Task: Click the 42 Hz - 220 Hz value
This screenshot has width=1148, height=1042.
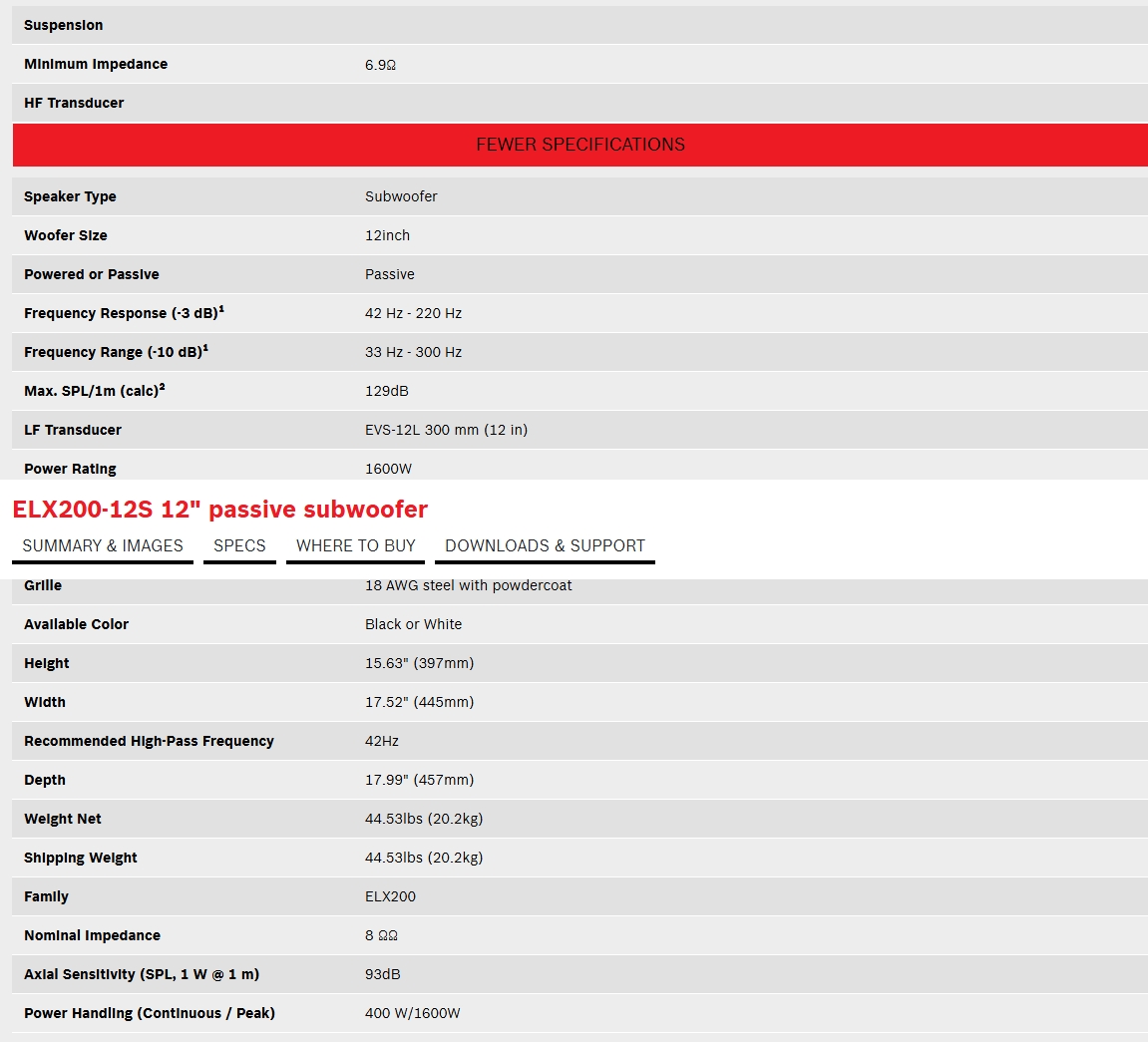Action: pos(414,313)
